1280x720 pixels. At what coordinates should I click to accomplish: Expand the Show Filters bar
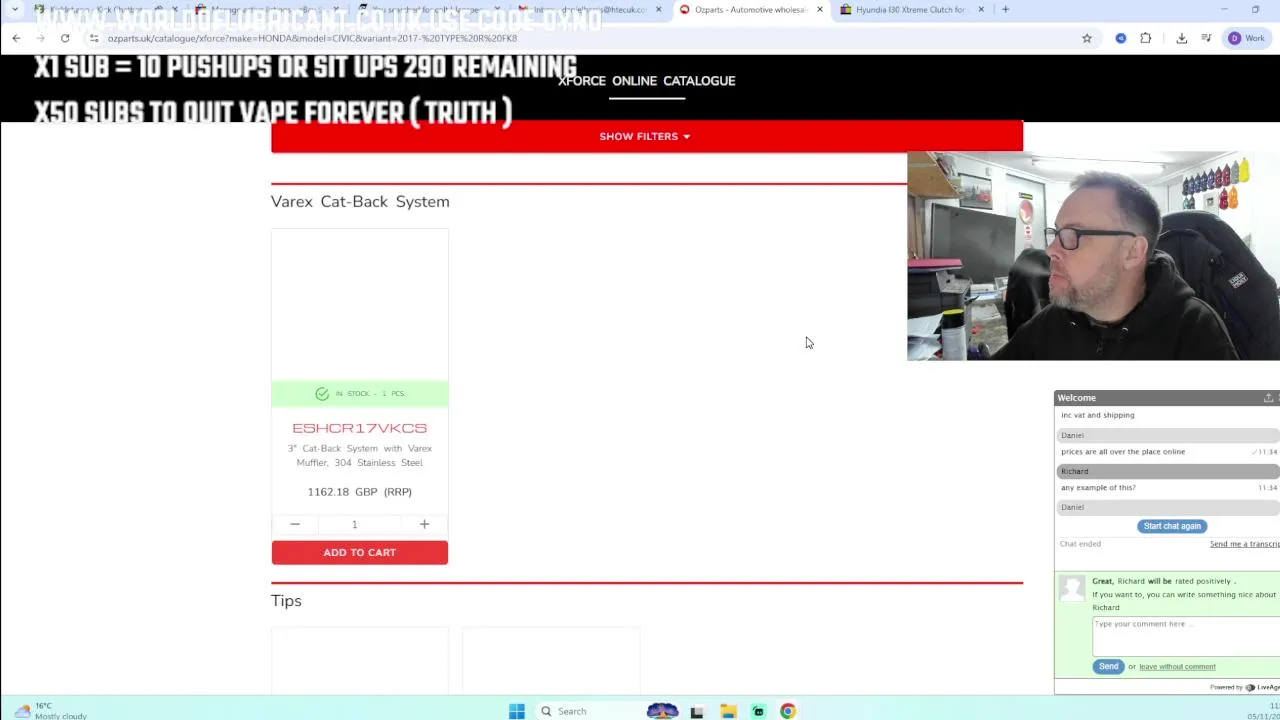(647, 136)
